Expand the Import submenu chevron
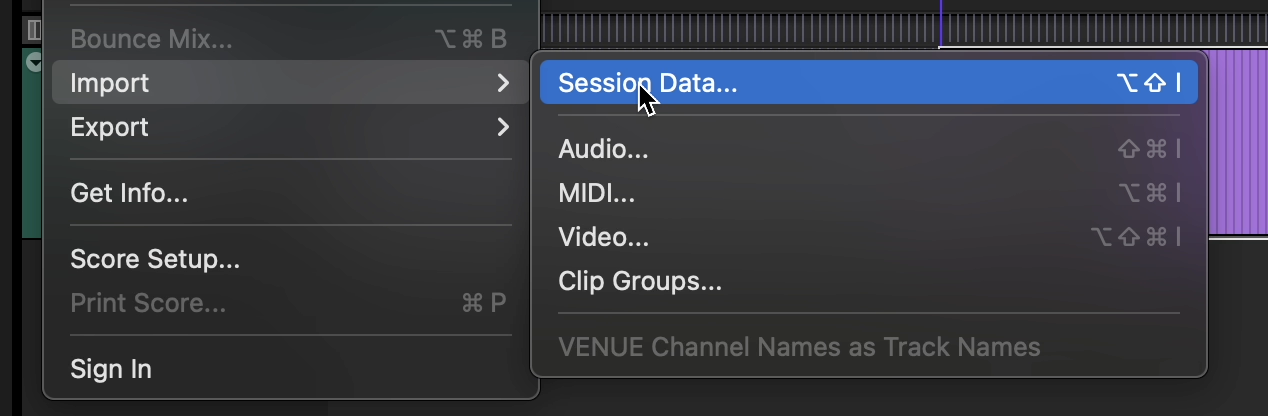The image size is (1268, 416). tap(503, 83)
